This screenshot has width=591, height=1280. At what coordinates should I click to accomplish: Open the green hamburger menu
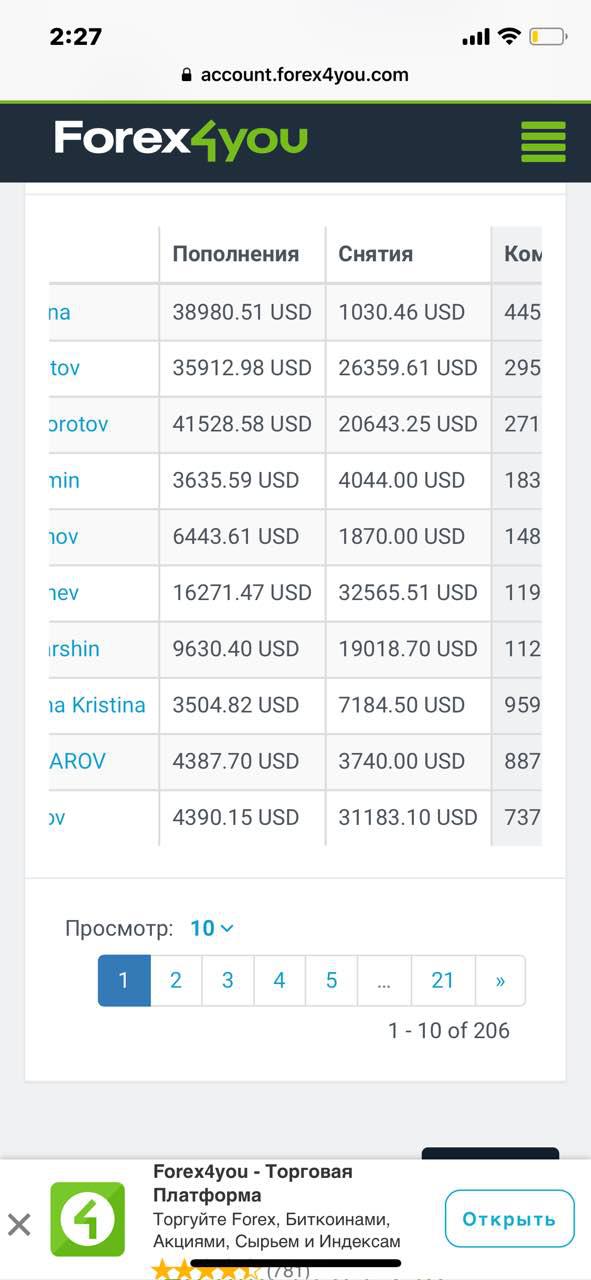[543, 141]
